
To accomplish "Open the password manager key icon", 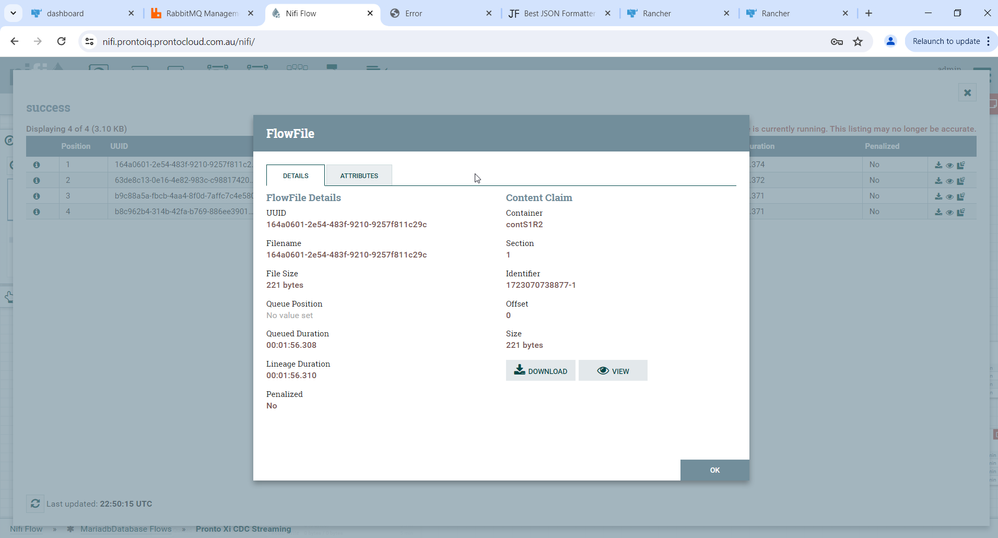I will pyautogui.click(x=836, y=41).
